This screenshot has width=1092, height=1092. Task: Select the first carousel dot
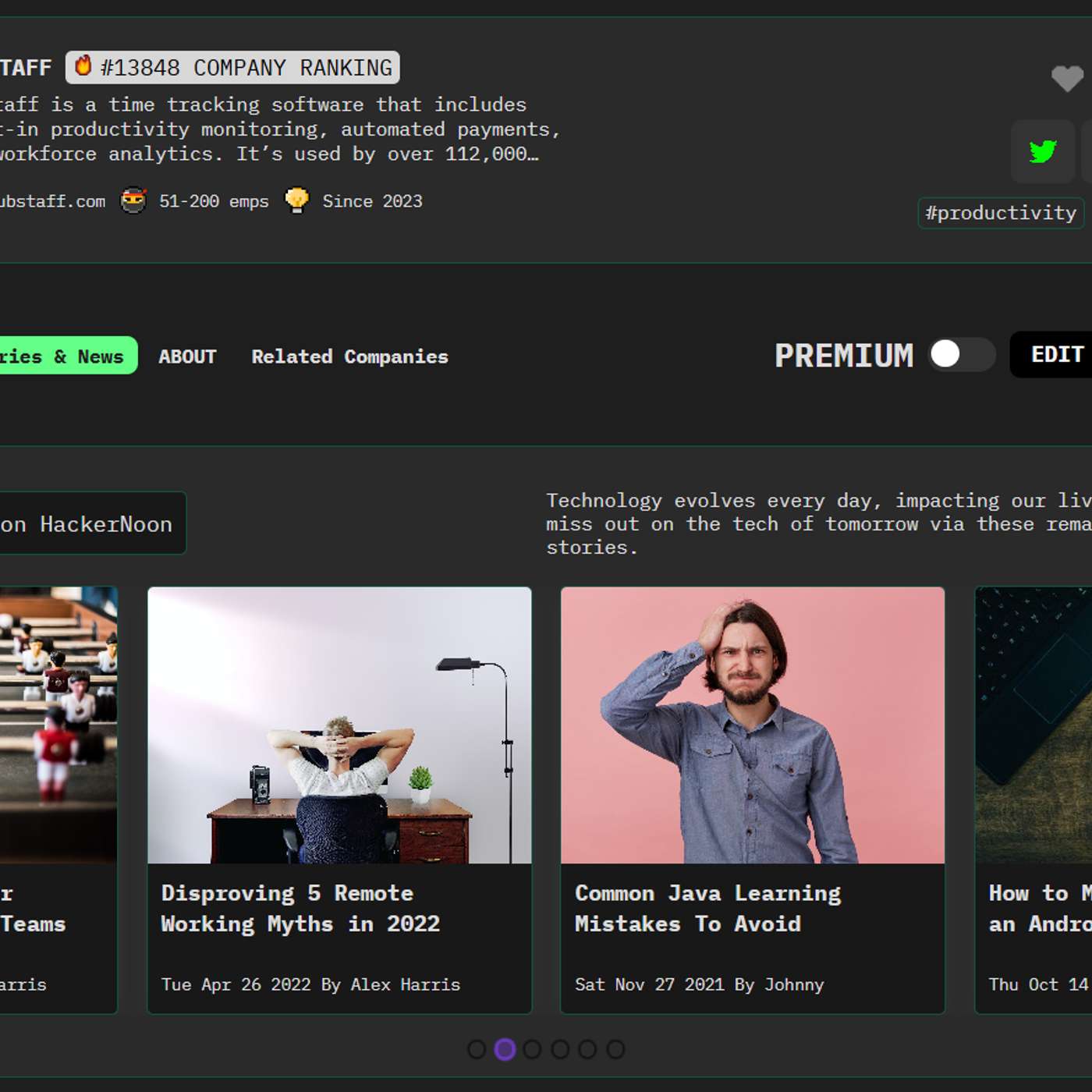[x=477, y=1050]
